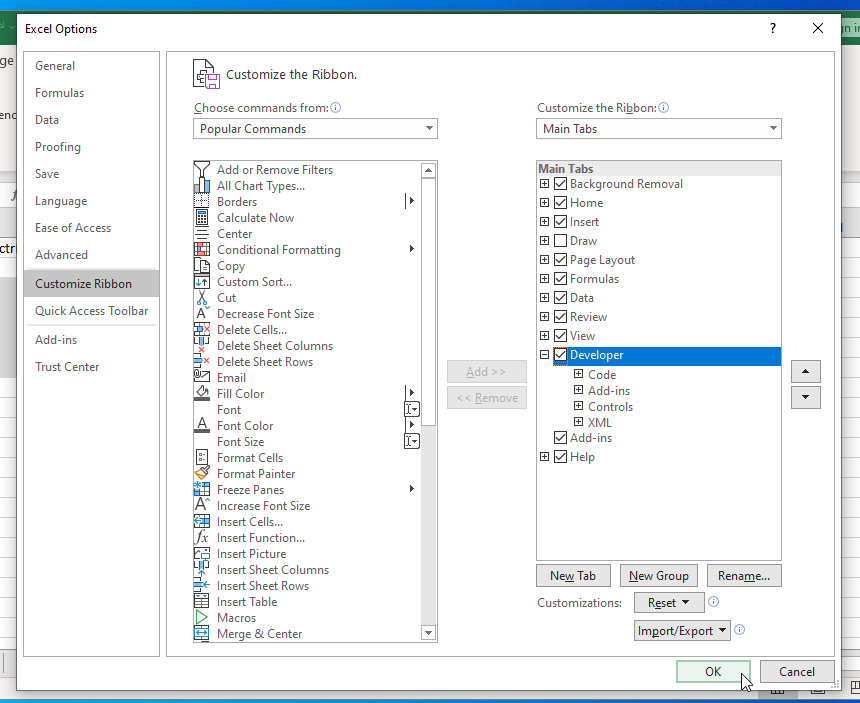Click the commands list scroll down arrow
The width and height of the screenshot is (860, 703).
[x=428, y=633]
